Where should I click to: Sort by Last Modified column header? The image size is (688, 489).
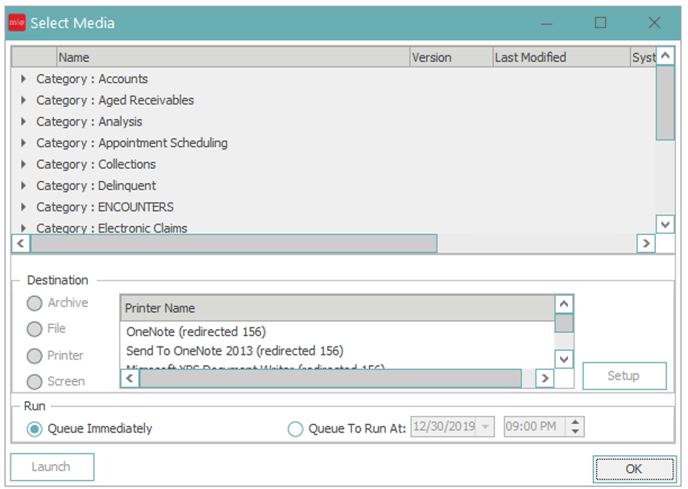(x=560, y=58)
